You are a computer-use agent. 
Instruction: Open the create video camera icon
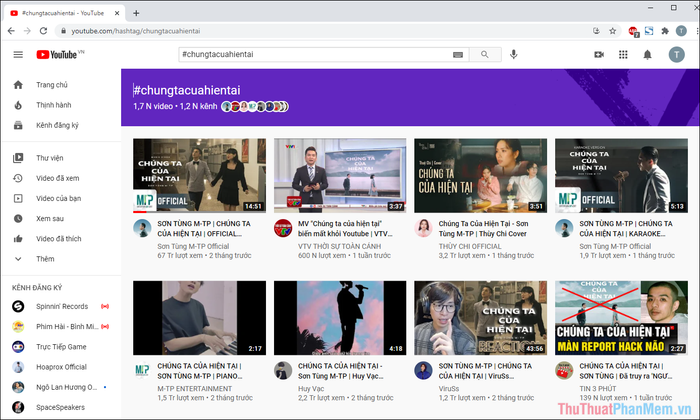599,54
